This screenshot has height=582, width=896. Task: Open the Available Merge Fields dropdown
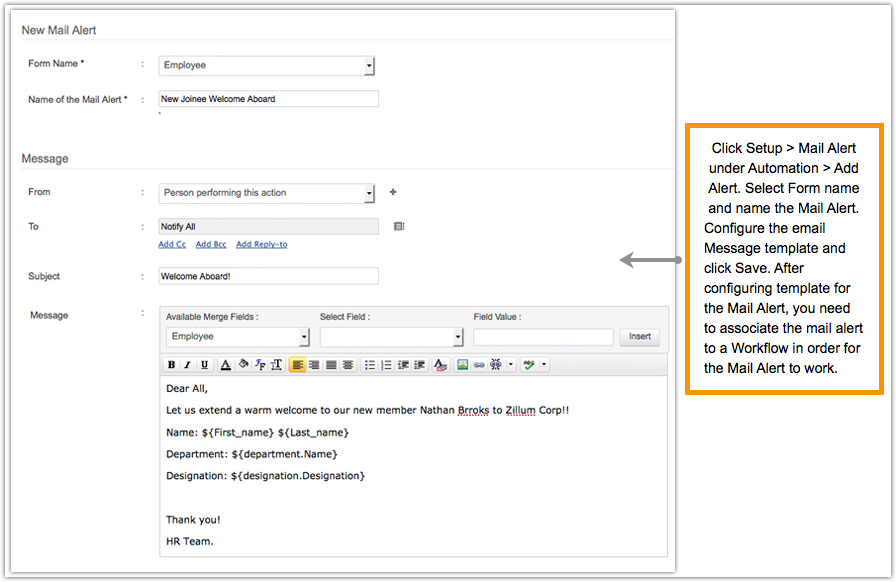[304, 338]
